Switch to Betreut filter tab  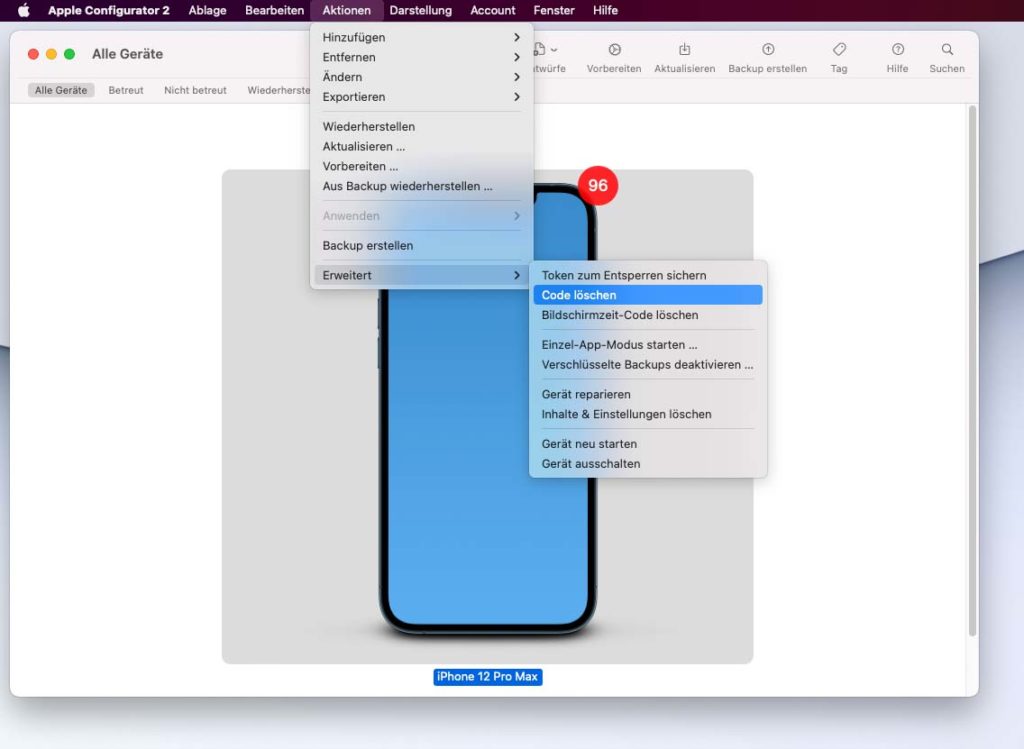(125, 90)
